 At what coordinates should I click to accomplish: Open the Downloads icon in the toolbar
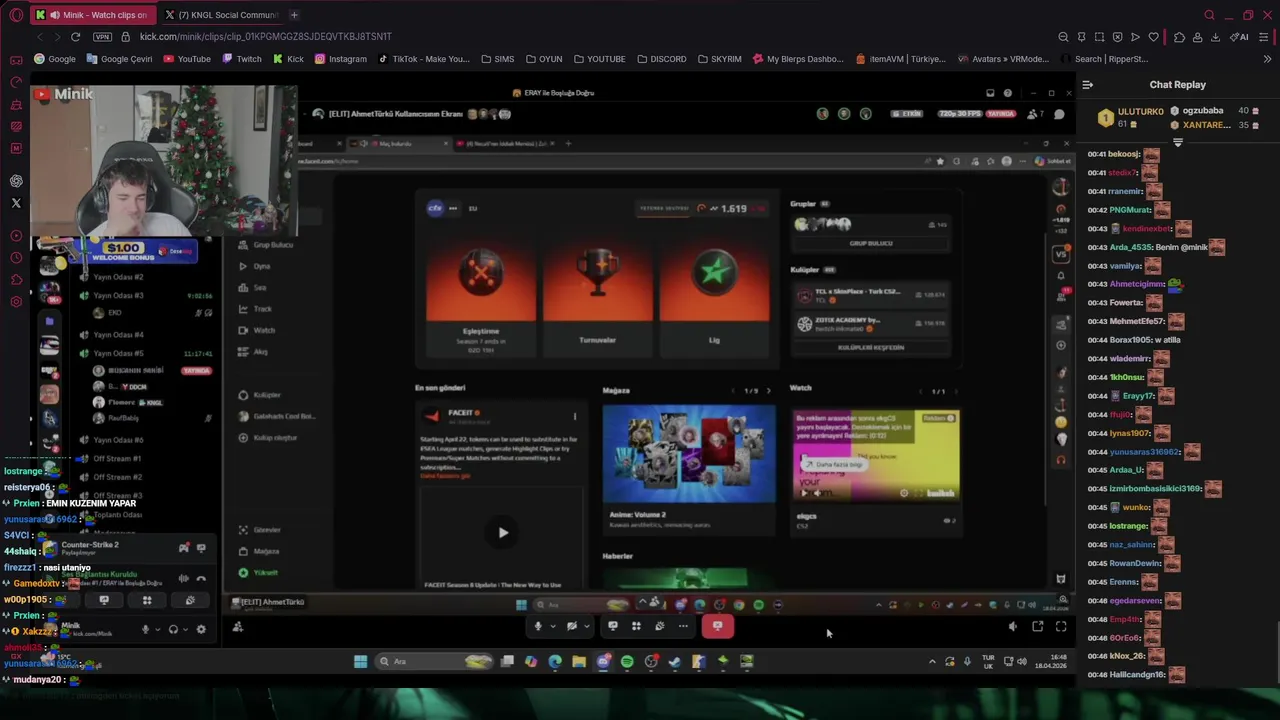coord(1215,37)
